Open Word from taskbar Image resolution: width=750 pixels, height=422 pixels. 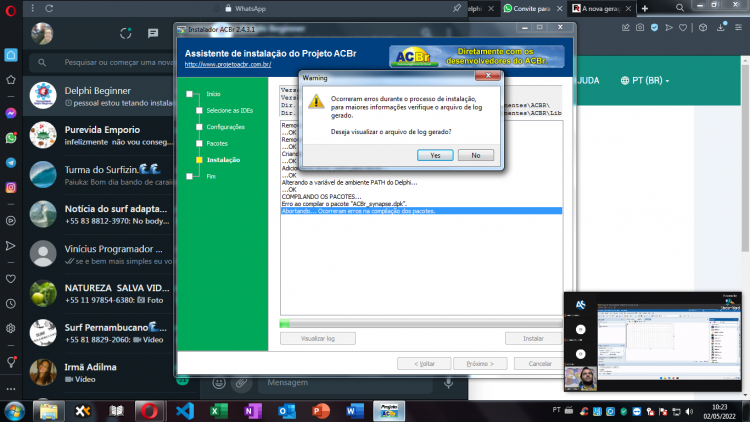(x=355, y=411)
